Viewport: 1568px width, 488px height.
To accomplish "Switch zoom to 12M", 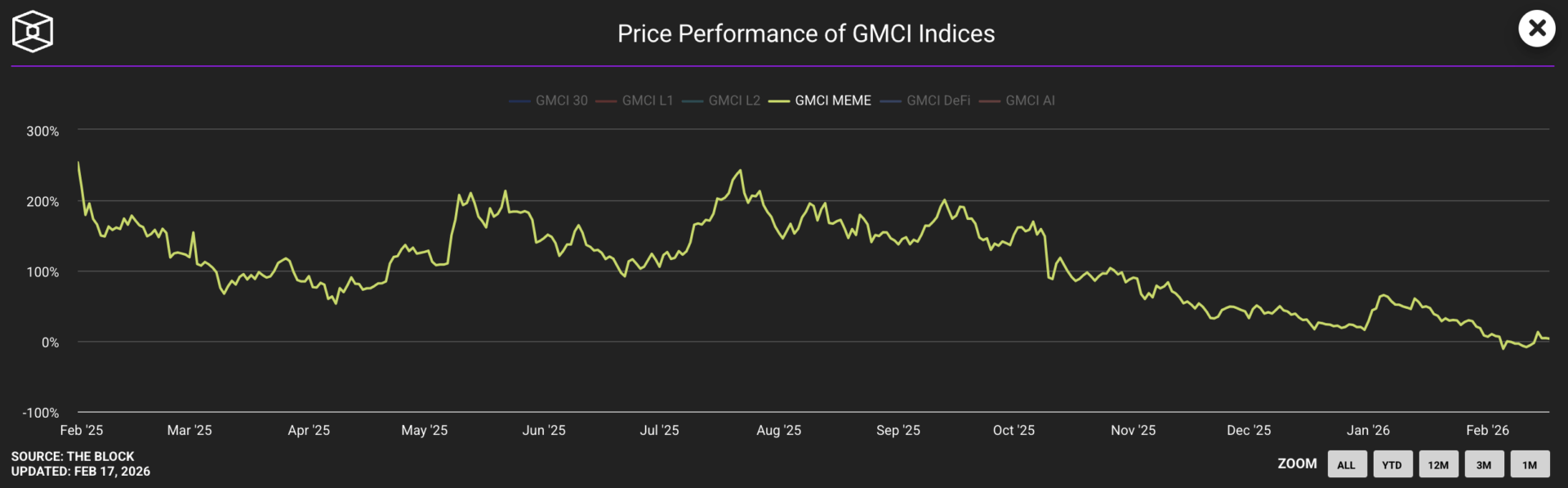I will tap(1438, 464).
